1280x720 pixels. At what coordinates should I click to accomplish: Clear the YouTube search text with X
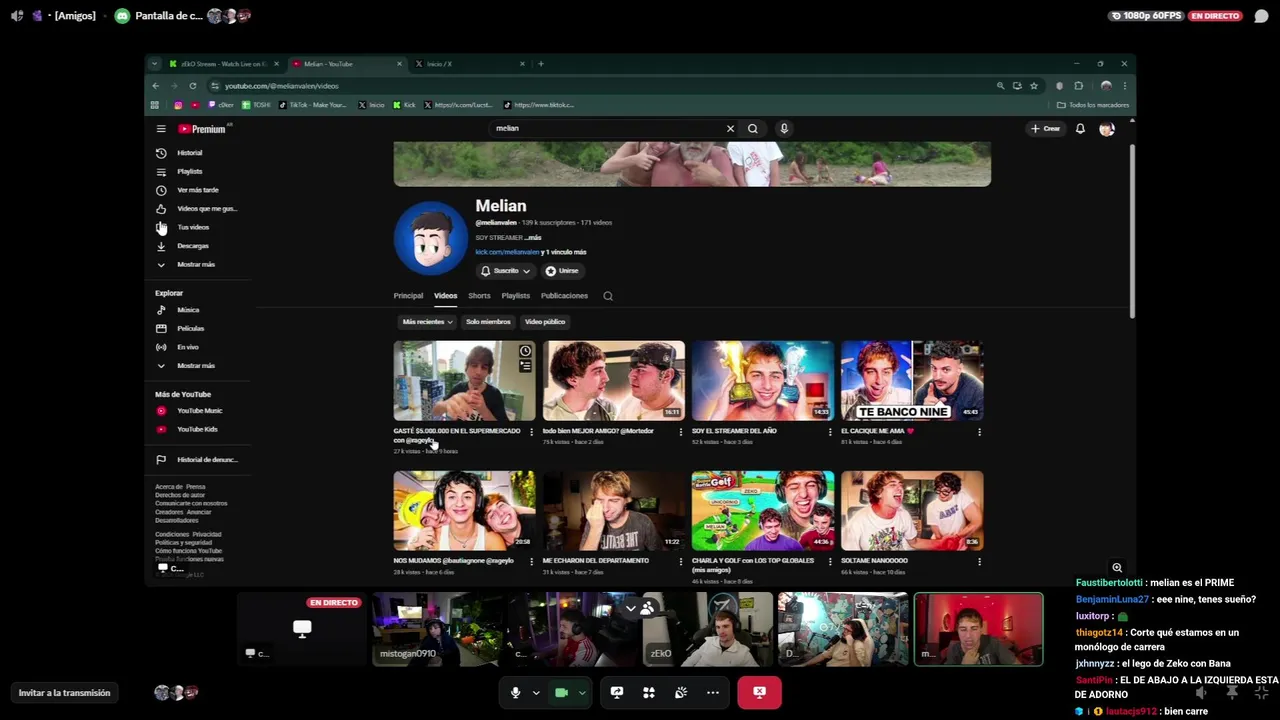[730, 128]
